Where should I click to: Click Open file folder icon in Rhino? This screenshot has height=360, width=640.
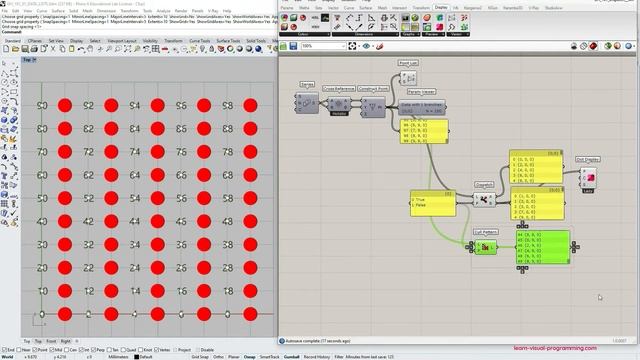[x=15, y=49]
